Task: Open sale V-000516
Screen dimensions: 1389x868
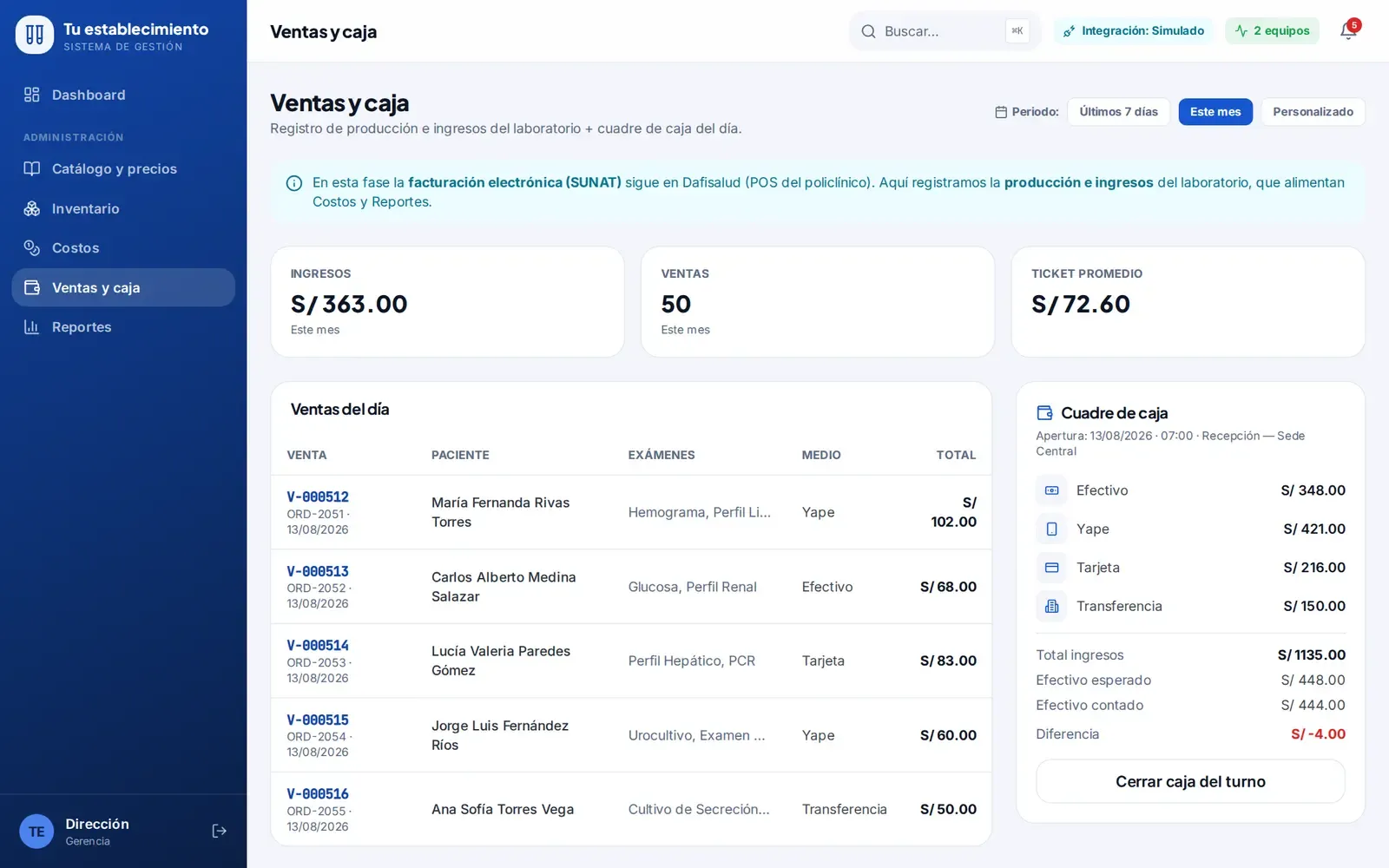Action: [x=318, y=794]
